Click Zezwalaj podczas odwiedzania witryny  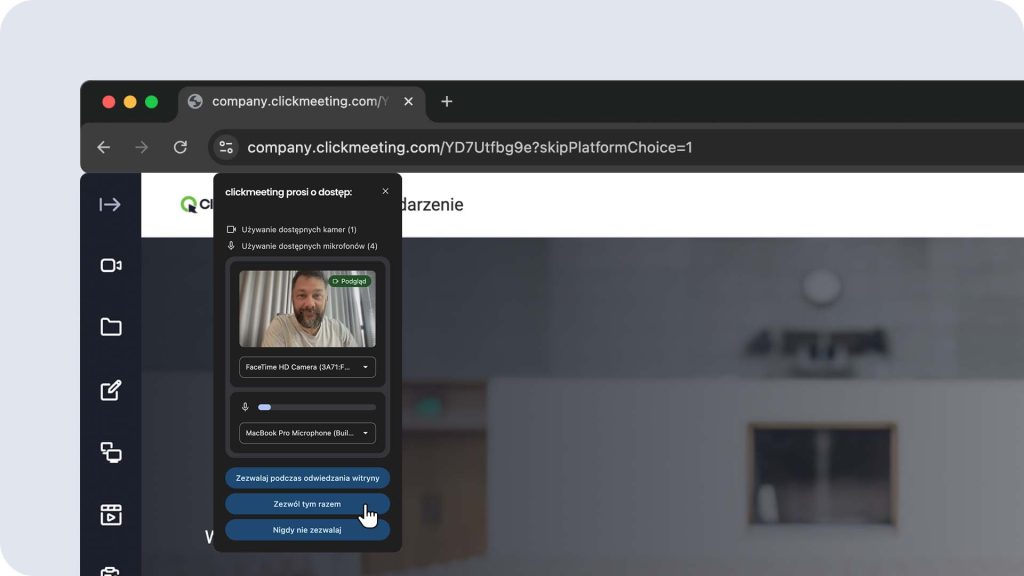coord(308,478)
